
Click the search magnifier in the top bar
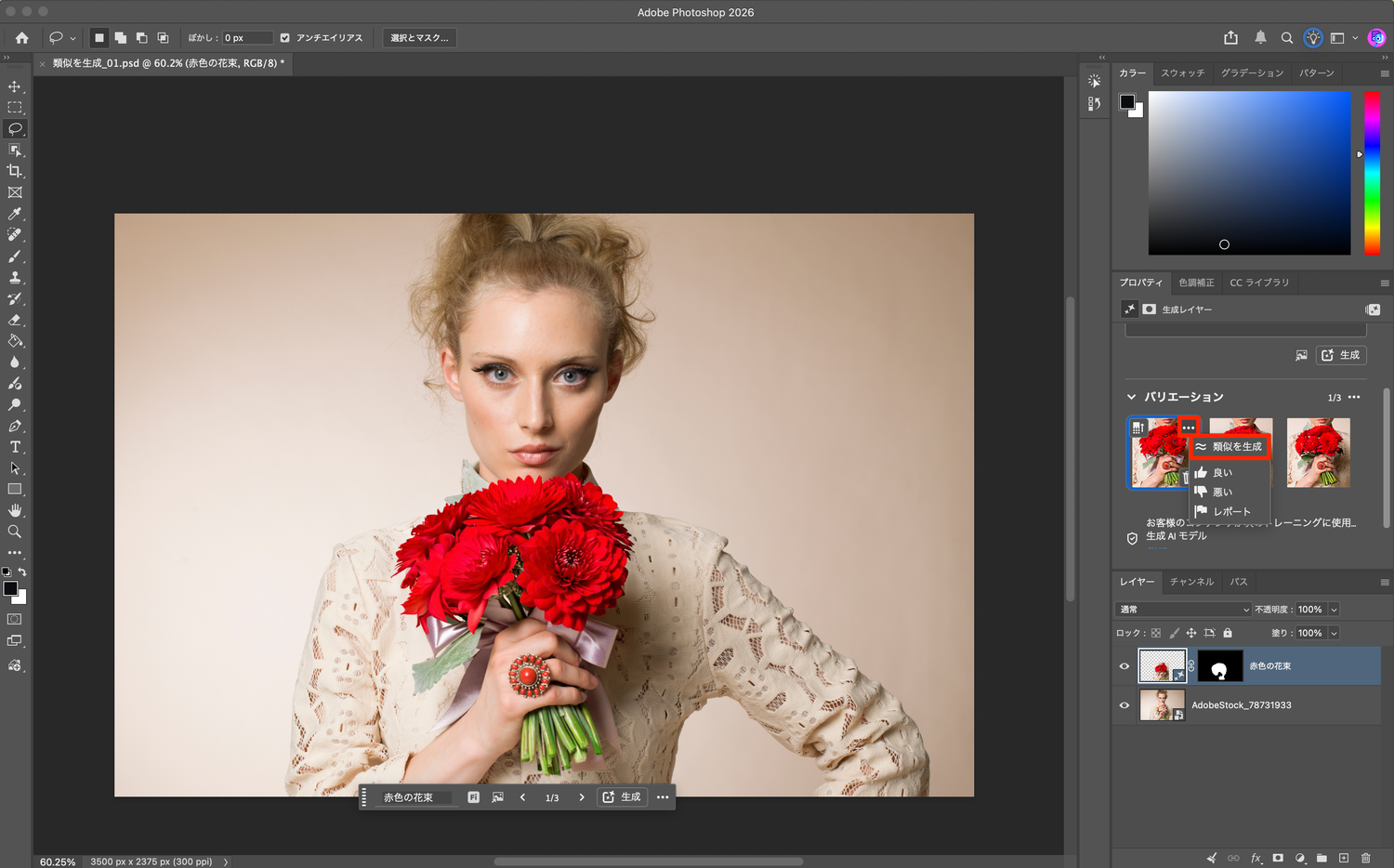pos(1287,38)
